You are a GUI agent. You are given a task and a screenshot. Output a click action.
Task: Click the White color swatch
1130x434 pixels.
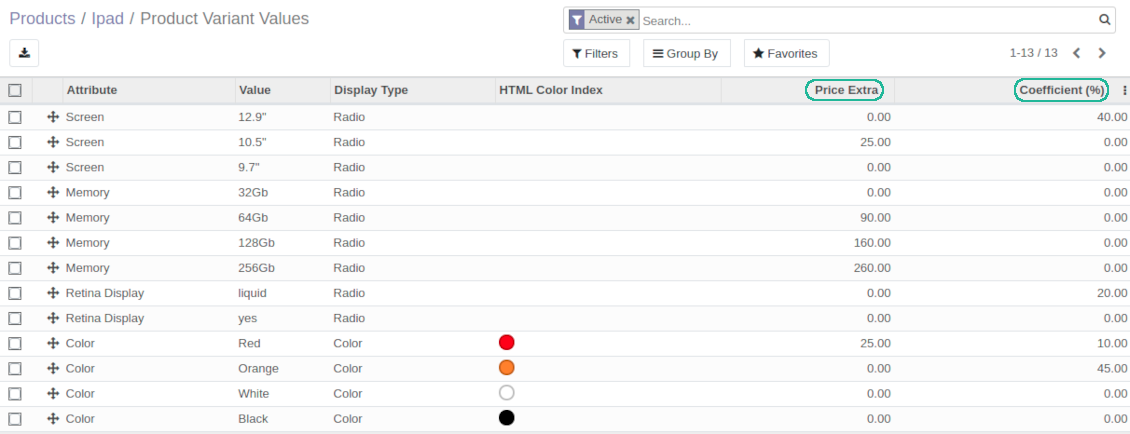[507, 393]
